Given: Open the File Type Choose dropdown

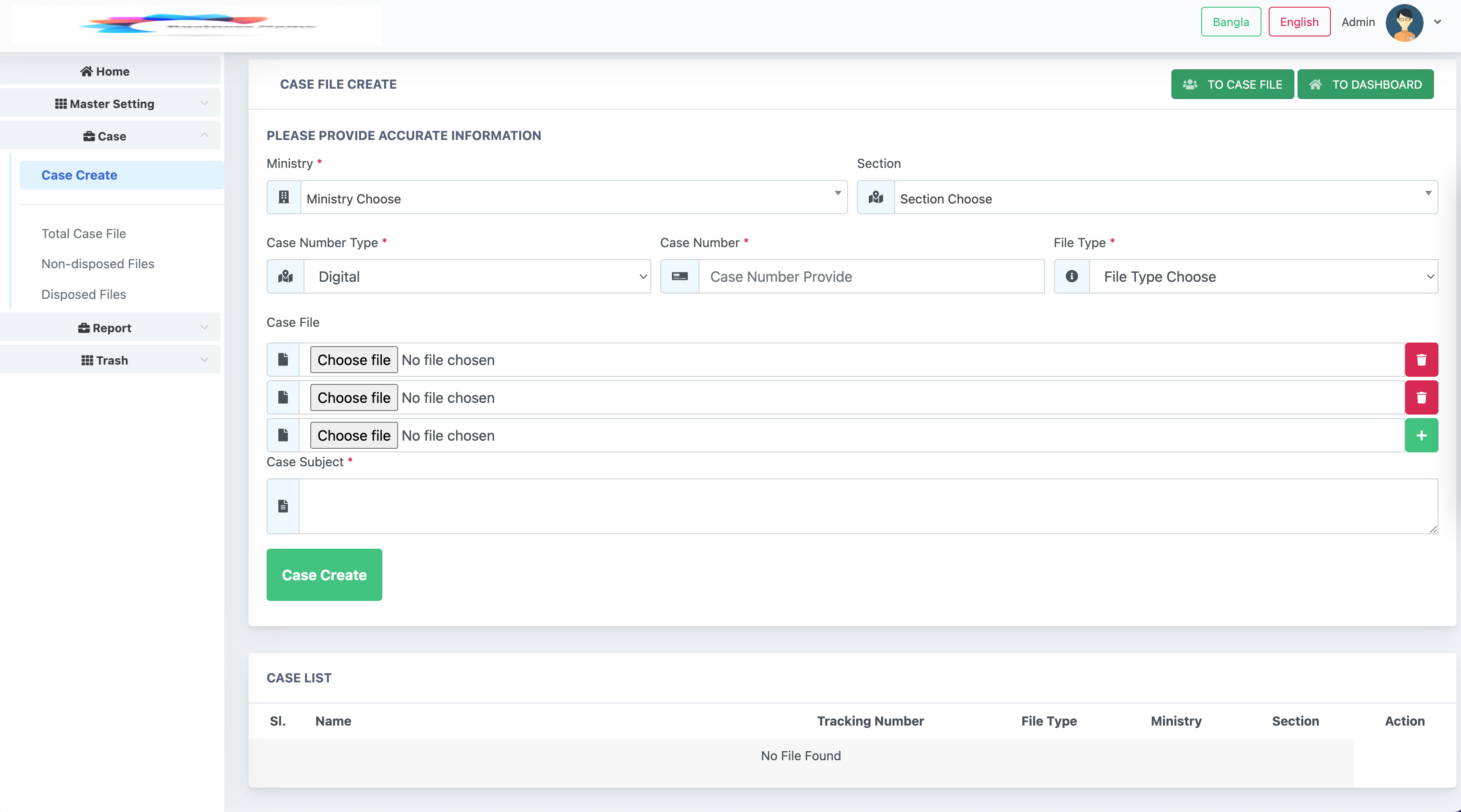Looking at the screenshot, I should pyautogui.click(x=1263, y=276).
